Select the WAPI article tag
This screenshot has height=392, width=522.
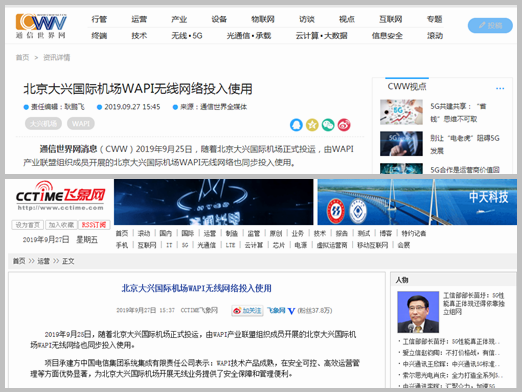coord(81,124)
